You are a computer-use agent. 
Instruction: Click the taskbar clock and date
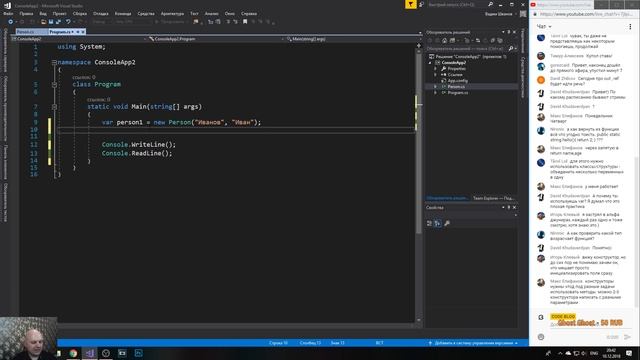(611, 353)
